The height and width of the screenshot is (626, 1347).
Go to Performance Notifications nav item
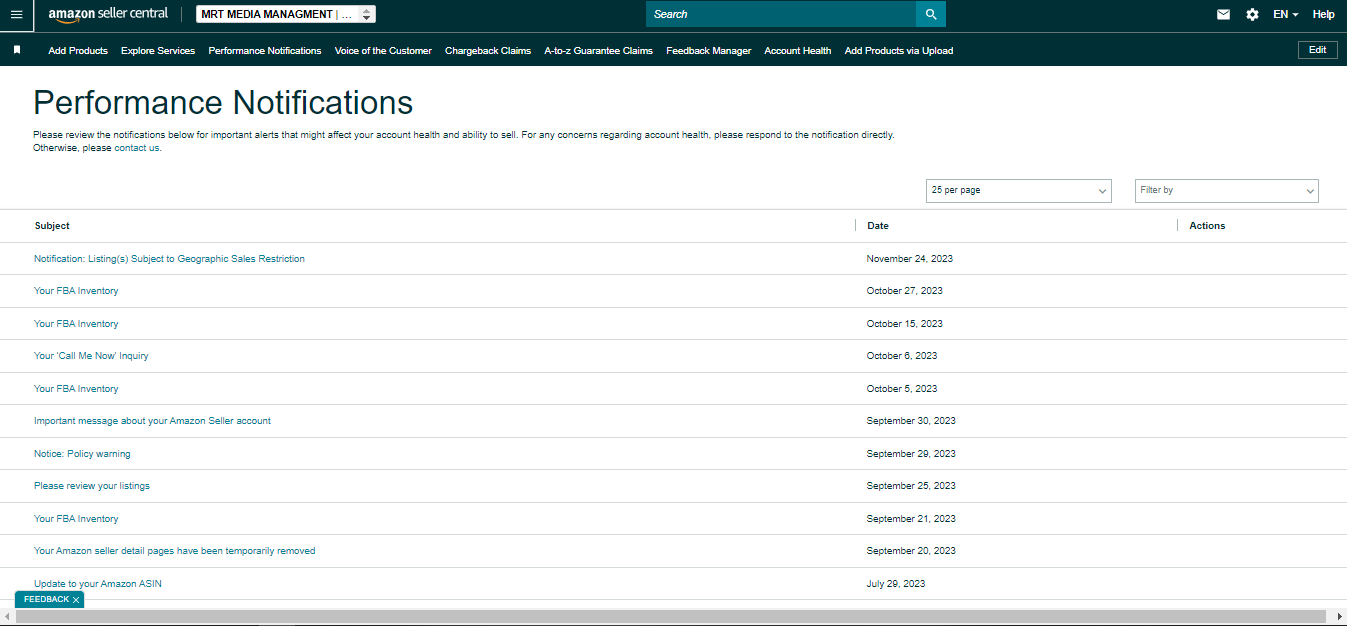tap(265, 50)
